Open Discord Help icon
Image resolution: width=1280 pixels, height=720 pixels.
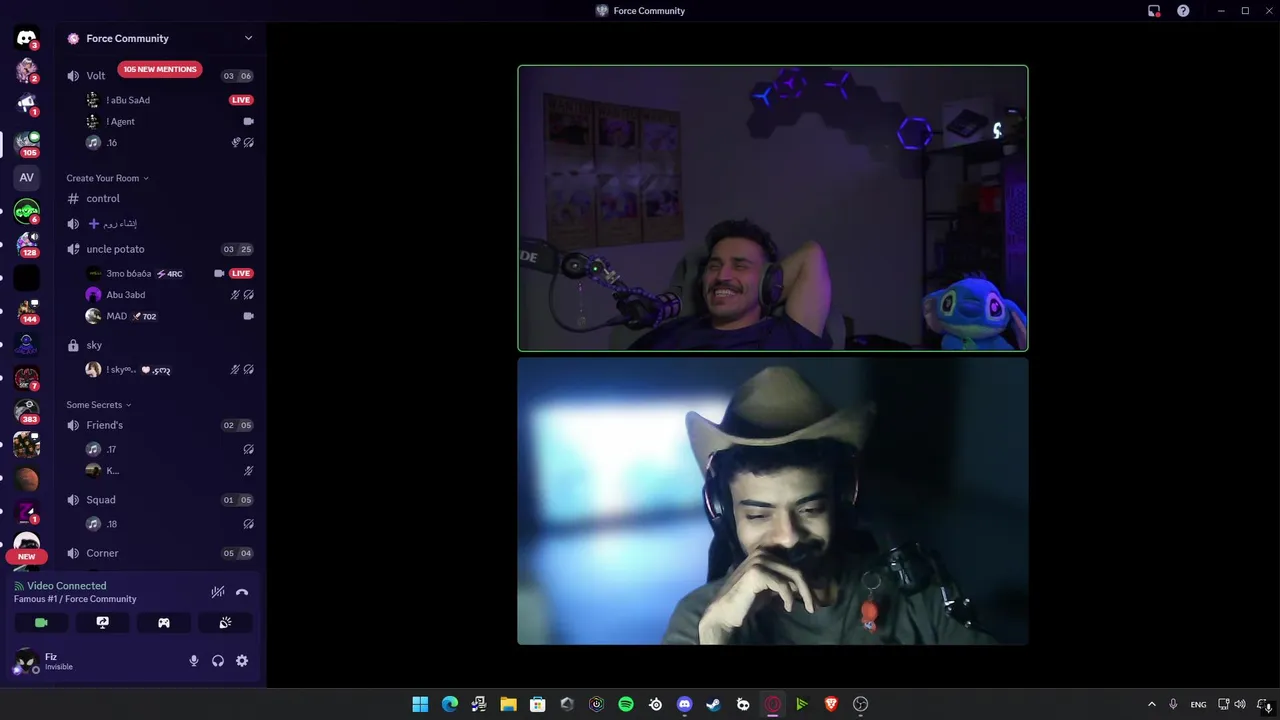1183,11
